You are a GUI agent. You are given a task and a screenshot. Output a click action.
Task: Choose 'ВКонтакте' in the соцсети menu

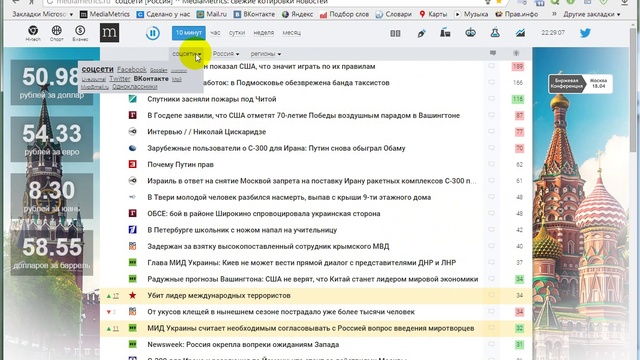(151, 78)
